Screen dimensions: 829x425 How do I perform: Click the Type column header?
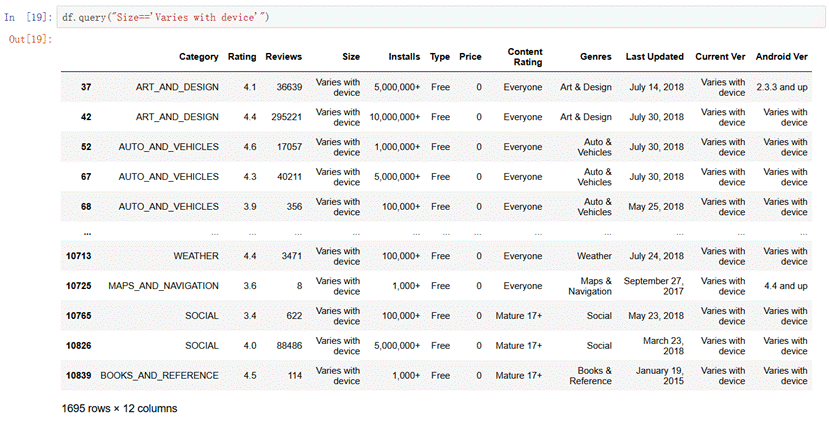tap(440, 57)
